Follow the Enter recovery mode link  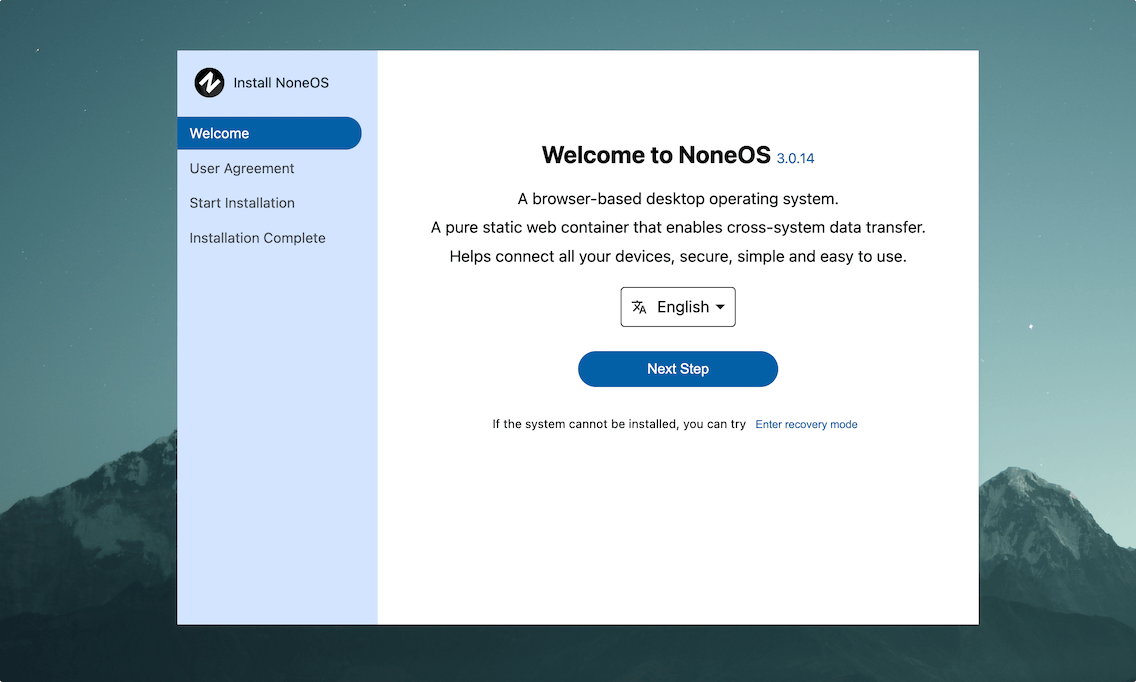coord(806,424)
